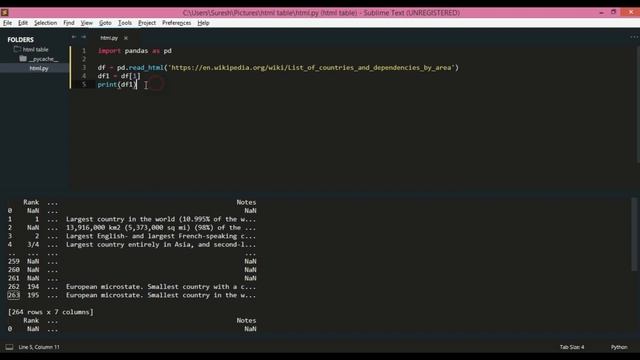640x360 pixels.
Task: Change syntax via Python status item
Action: [619, 347]
